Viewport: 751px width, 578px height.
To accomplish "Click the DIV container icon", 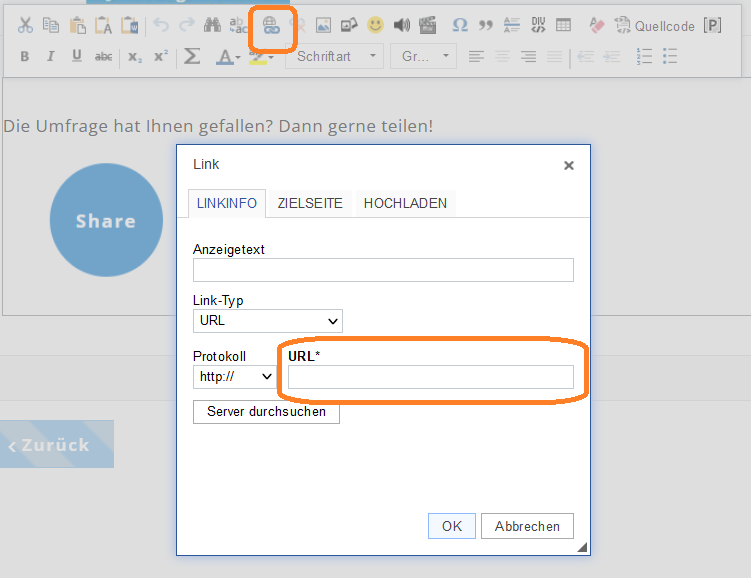I will [538, 25].
